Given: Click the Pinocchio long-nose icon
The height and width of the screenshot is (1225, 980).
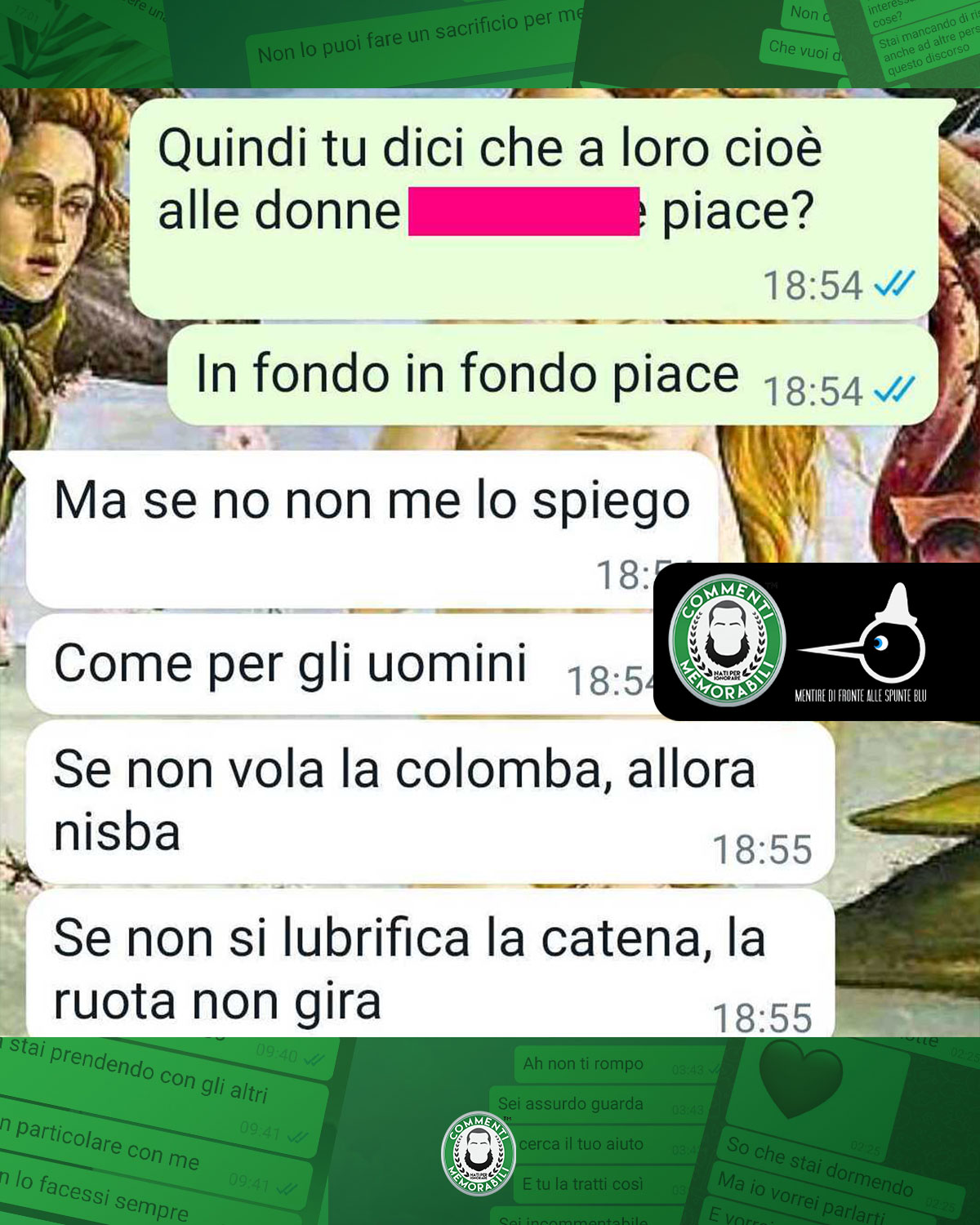Looking at the screenshot, I should pos(862,637).
